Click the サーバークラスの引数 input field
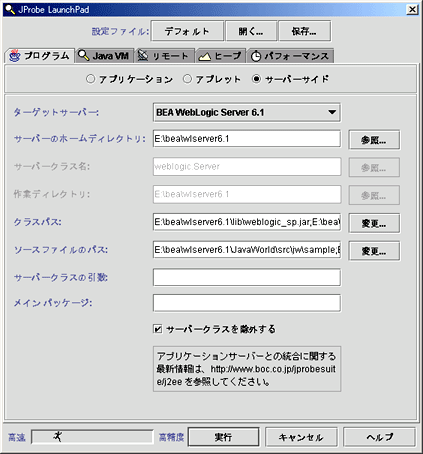Viewport: 423px width, 454px height. [x=247, y=277]
